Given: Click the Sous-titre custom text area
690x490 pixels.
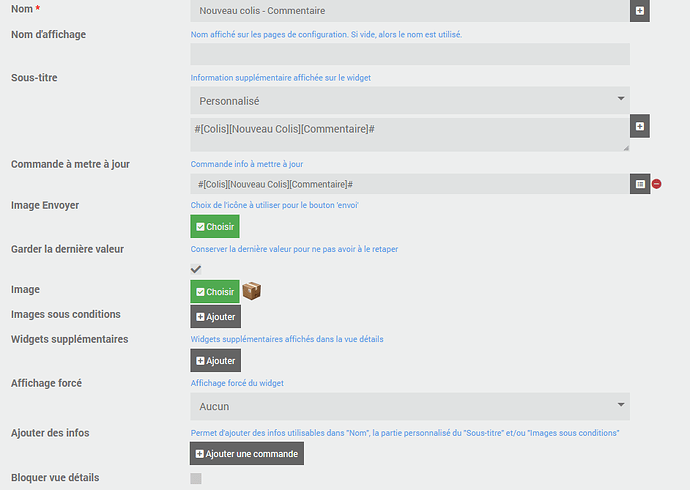Looking at the screenshot, I should pyautogui.click(x=410, y=134).
